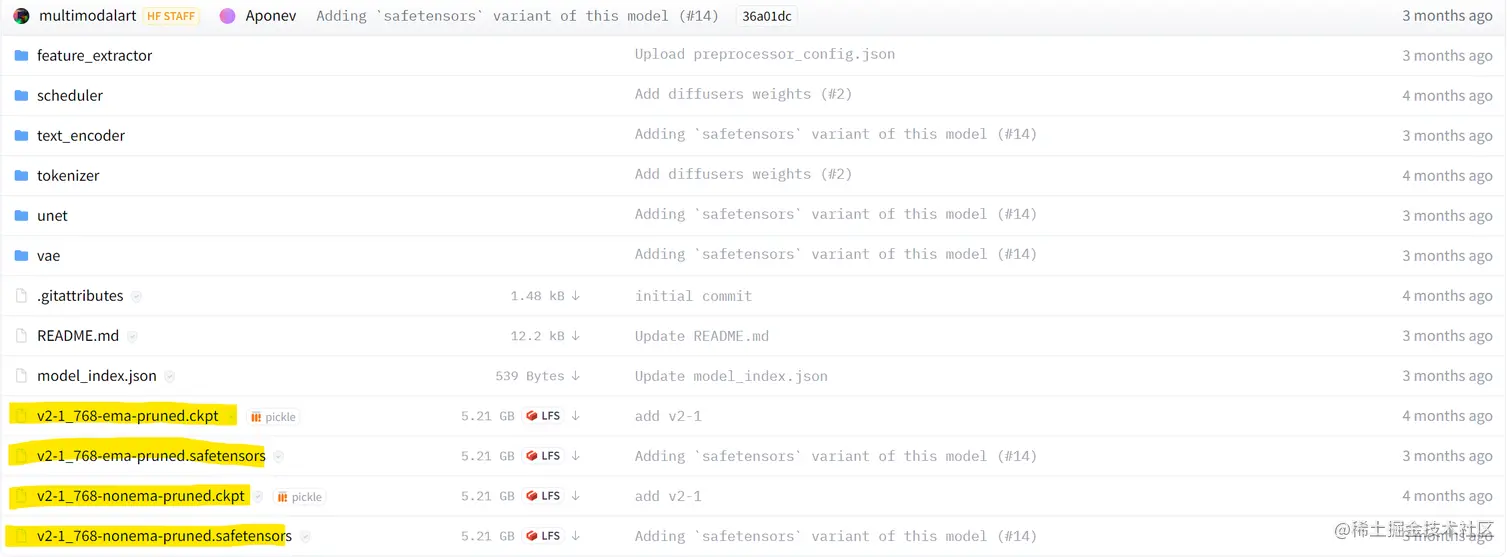The image size is (1512, 557).
Task: Click the unet folder icon
Action: coord(21,215)
